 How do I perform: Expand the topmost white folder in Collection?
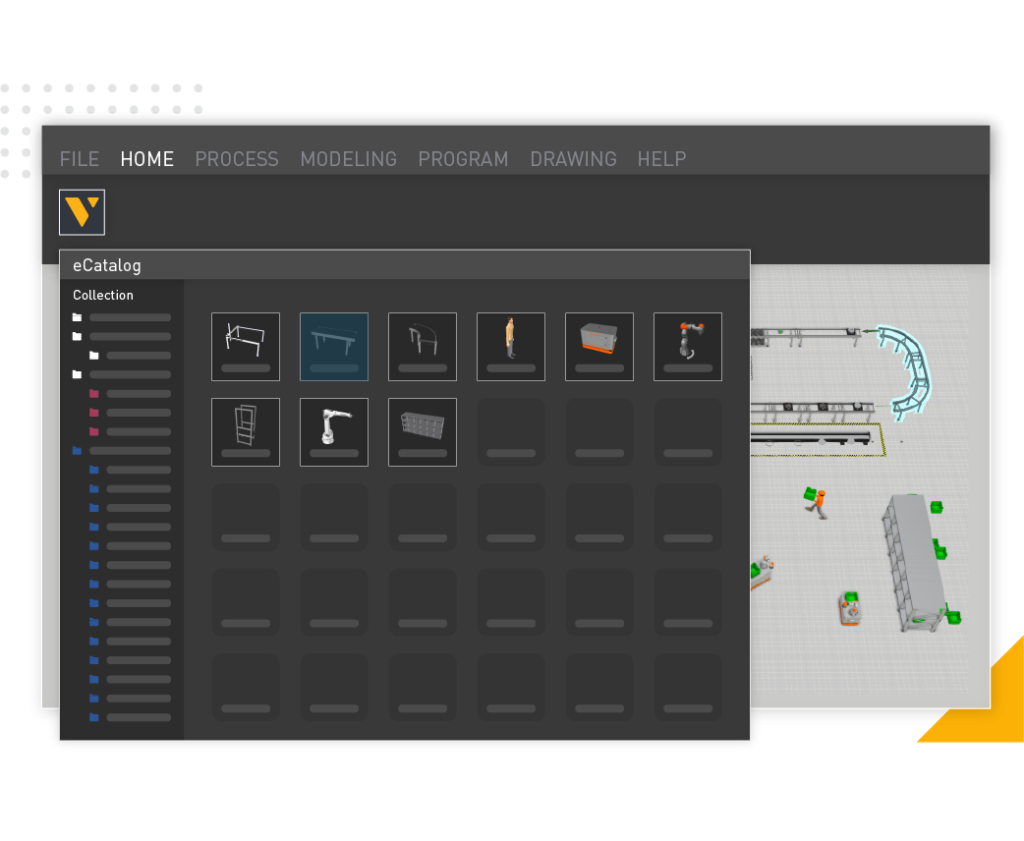78,316
